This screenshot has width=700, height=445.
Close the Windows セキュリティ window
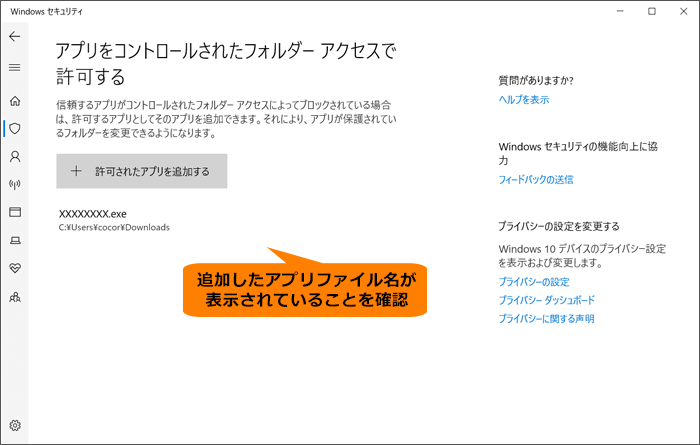683,11
